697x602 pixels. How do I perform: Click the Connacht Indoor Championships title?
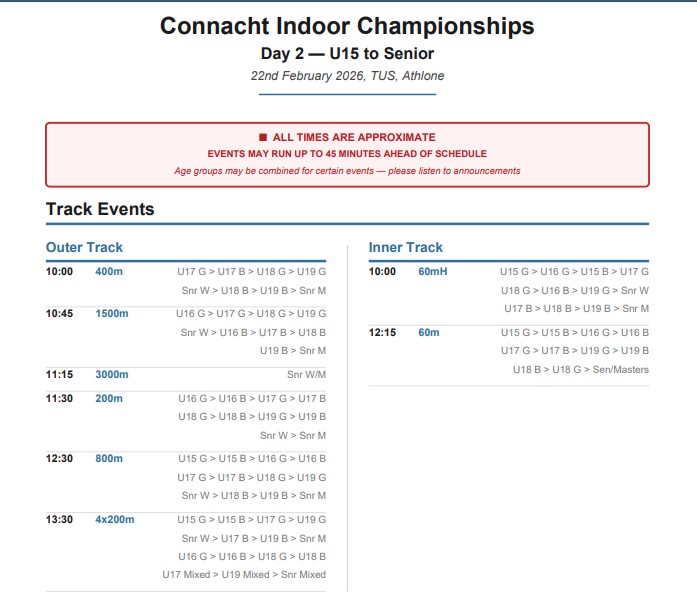347,26
